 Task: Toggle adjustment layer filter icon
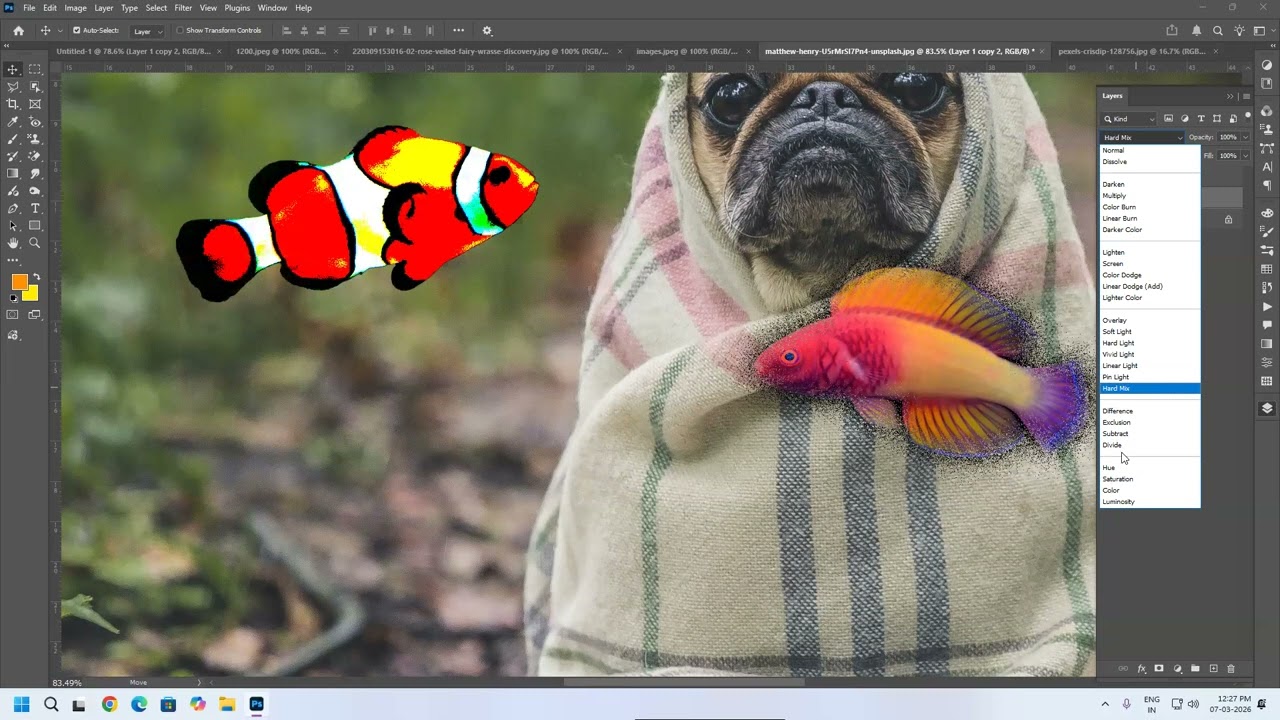tap(1185, 119)
